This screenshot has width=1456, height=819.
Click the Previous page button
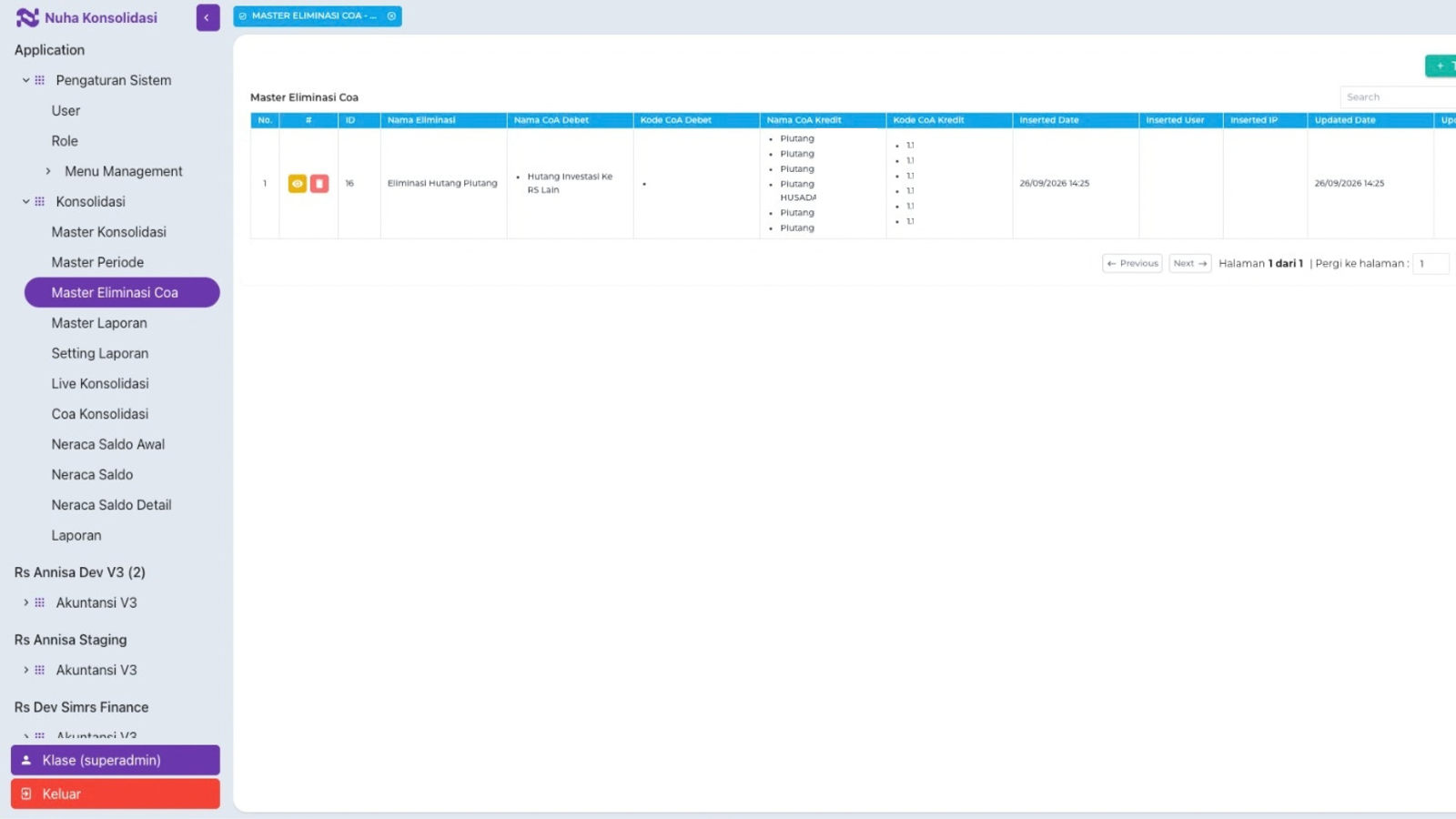coord(1132,263)
